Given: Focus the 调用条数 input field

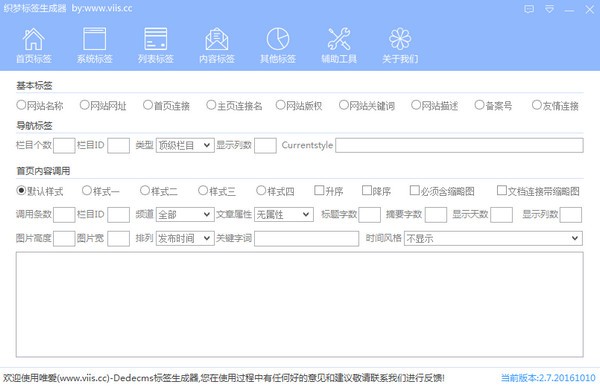Looking at the screenshot, I should click(x=64, y=215).
